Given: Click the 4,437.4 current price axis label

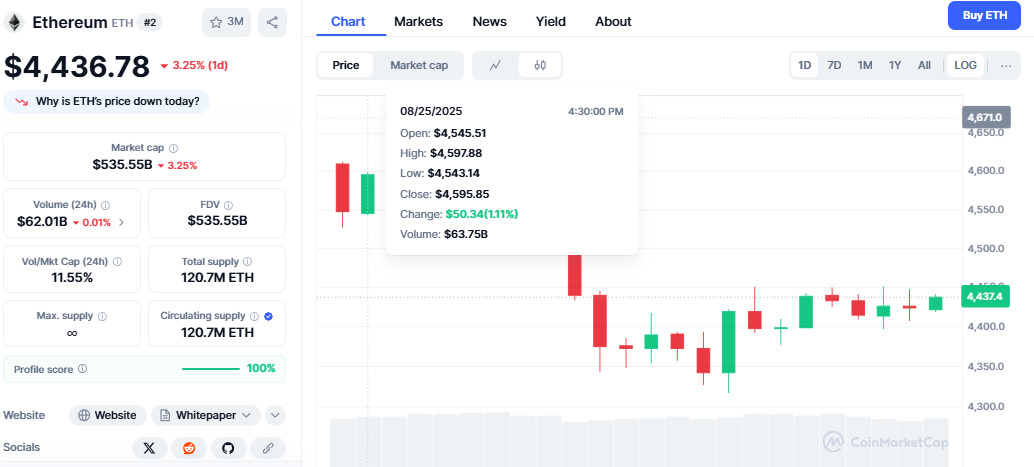Looking at the screenshot, I should point(985,297).
